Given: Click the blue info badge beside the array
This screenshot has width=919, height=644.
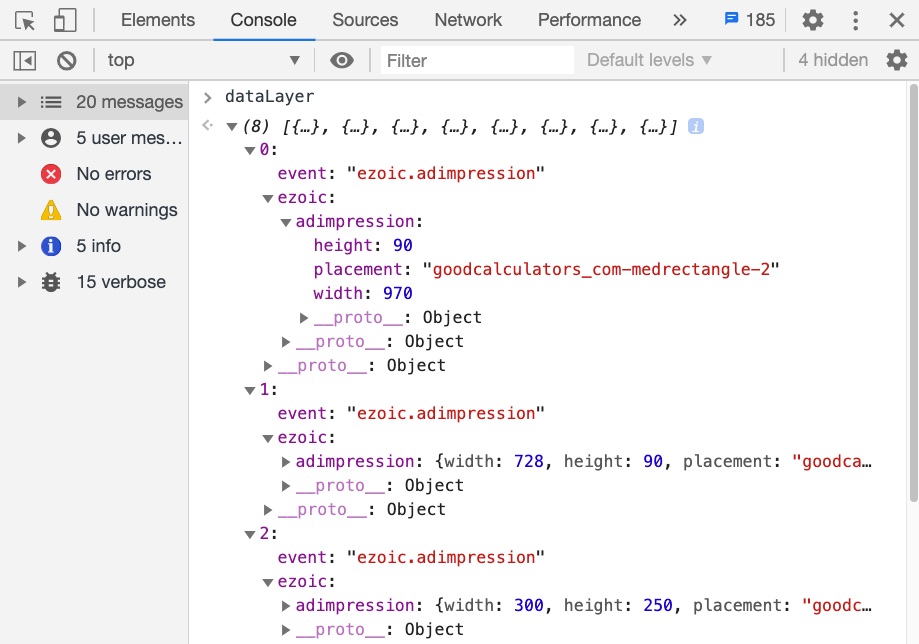Looking at the screenshot, I should pos(696,127).
